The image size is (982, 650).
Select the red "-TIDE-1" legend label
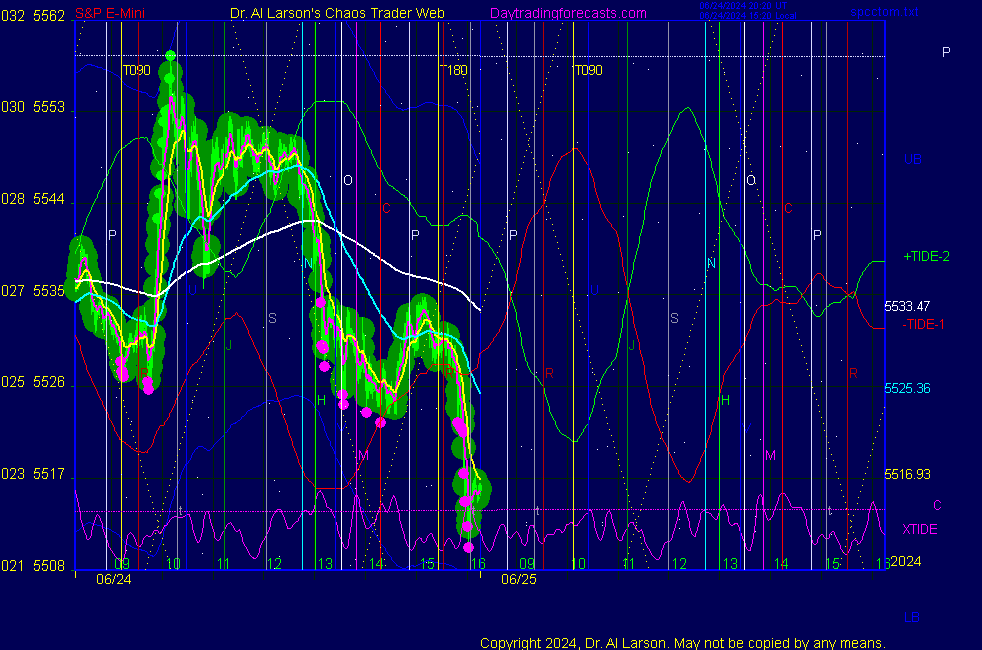(923, 324)
